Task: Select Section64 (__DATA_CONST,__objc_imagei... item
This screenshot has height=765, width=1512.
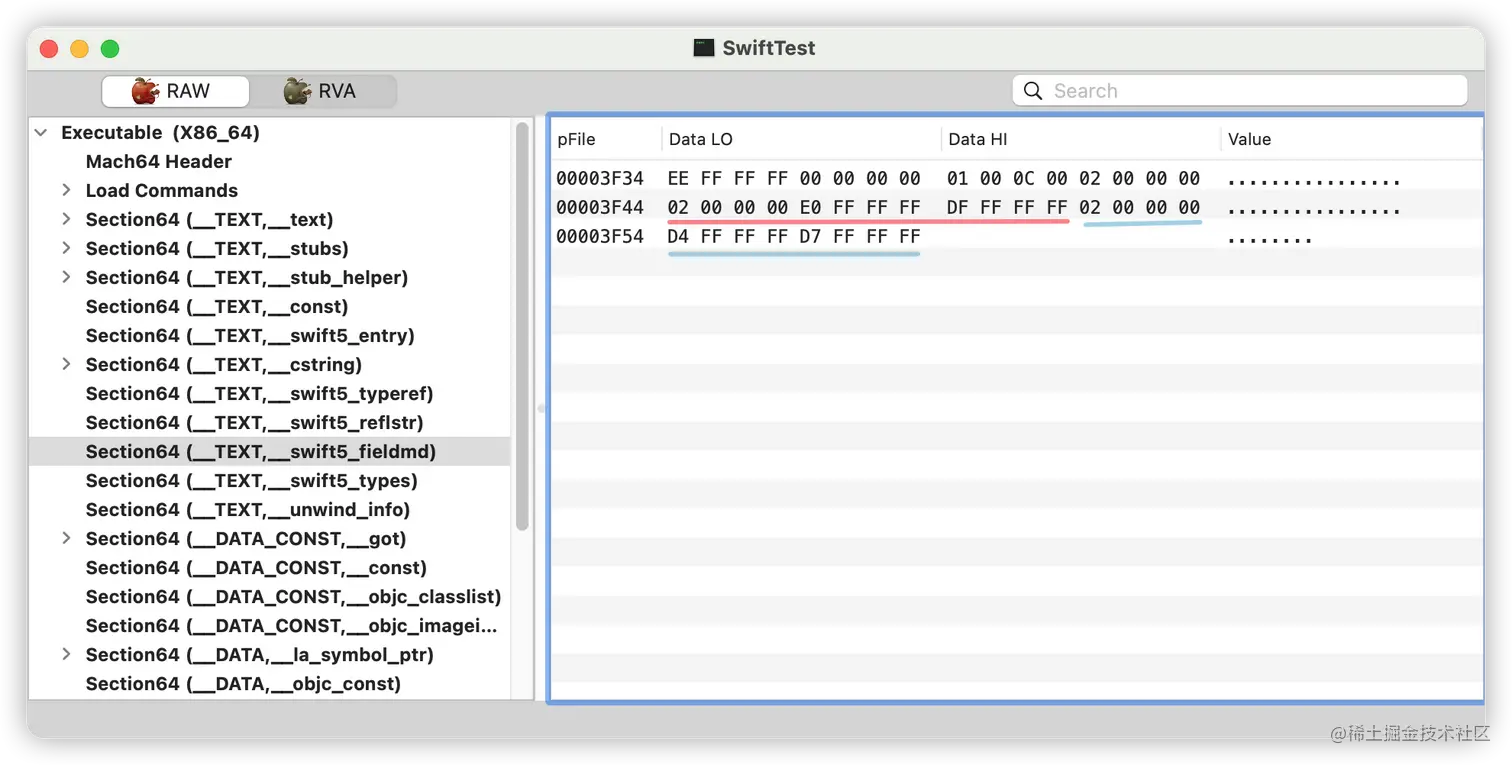Action: 291,625
